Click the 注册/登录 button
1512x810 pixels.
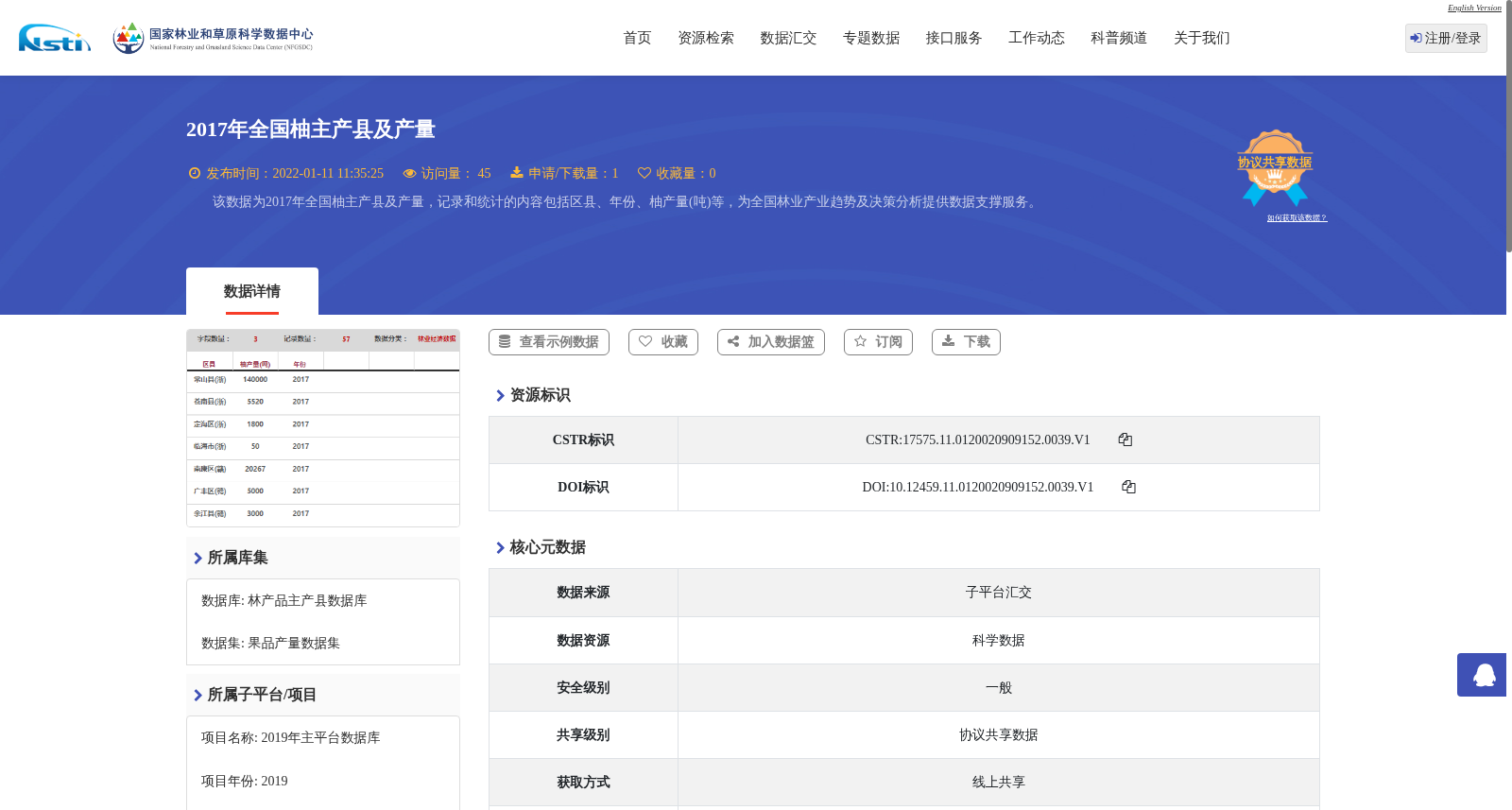pos(1446,38)
